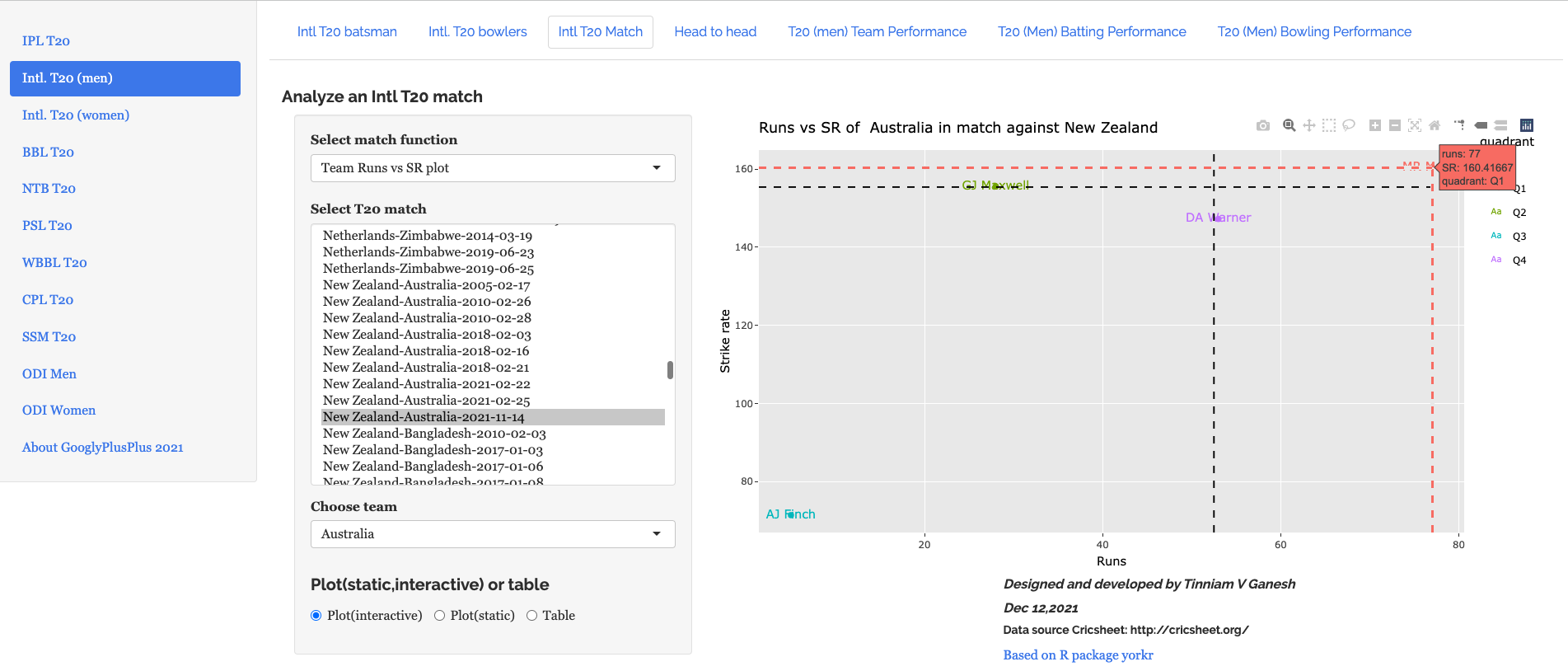Screen dimensions: 1568x671
Task: Download plot as PNG with camera icon
Action: [x=1262, y=125]
